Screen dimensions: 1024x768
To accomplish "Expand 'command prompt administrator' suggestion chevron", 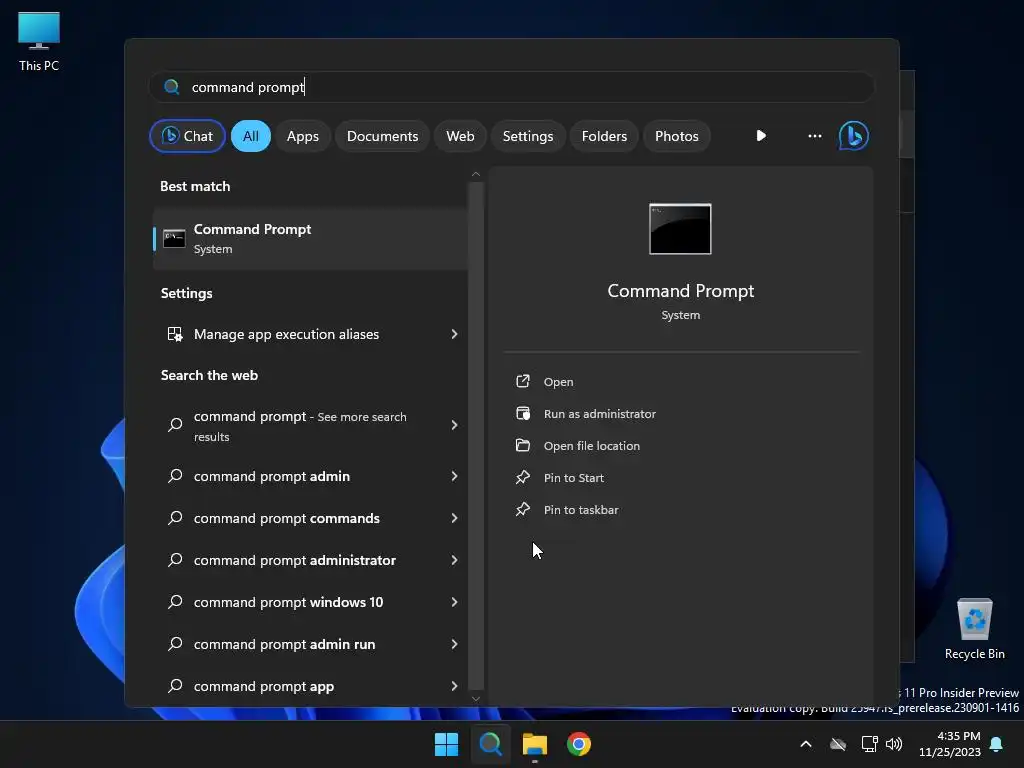I will 454,560.
